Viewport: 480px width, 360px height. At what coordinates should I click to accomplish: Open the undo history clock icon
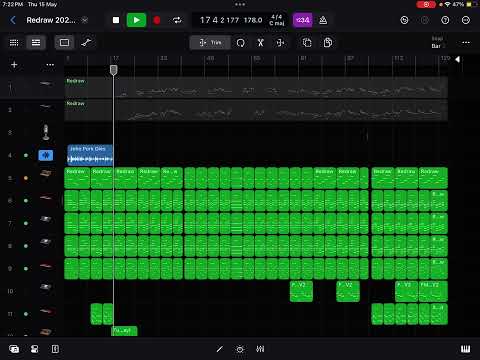coord(404,20)
